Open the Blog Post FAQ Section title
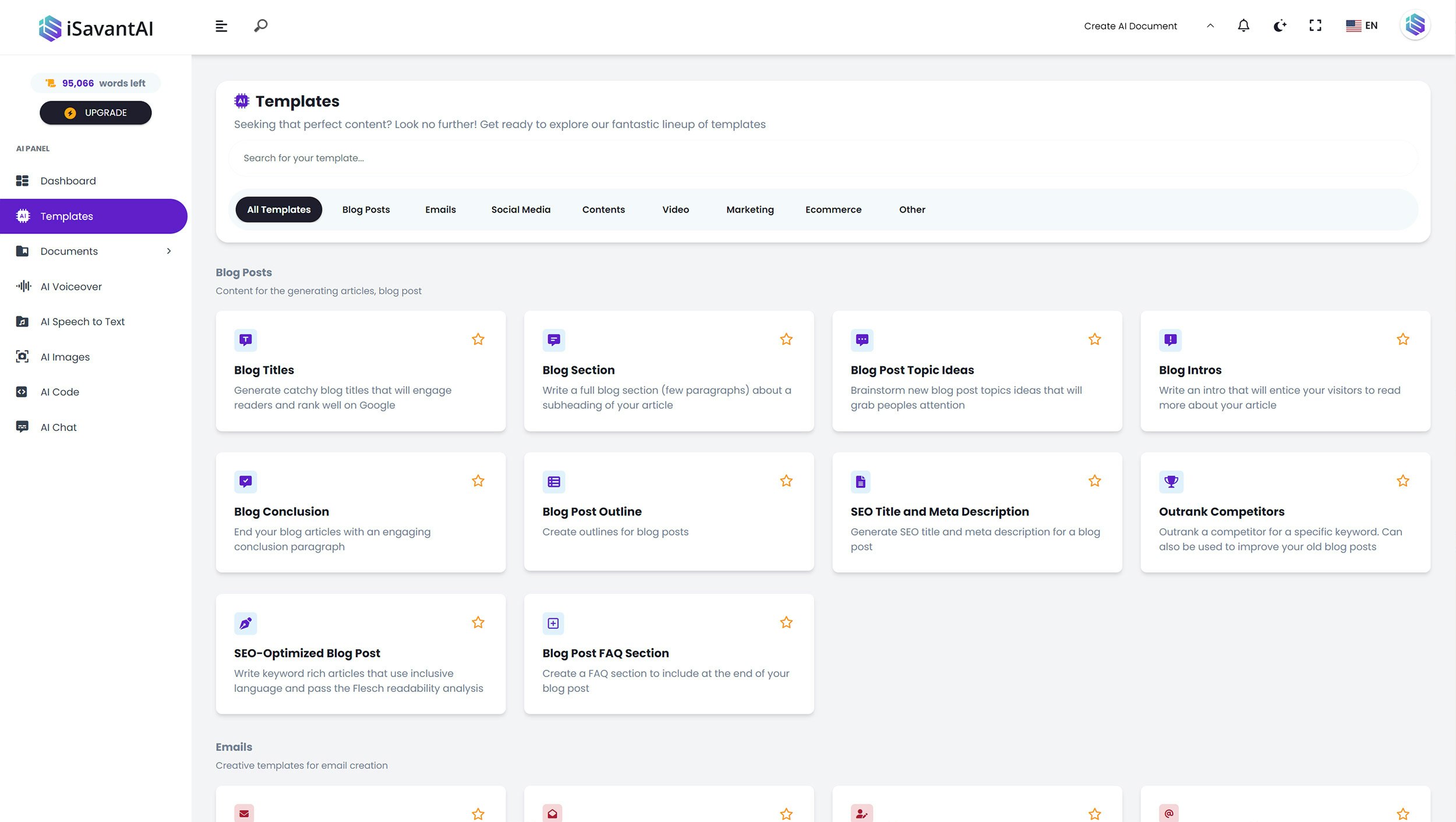Image resolution: width=1456 pixels, height=822 pixels. (606, 653)
